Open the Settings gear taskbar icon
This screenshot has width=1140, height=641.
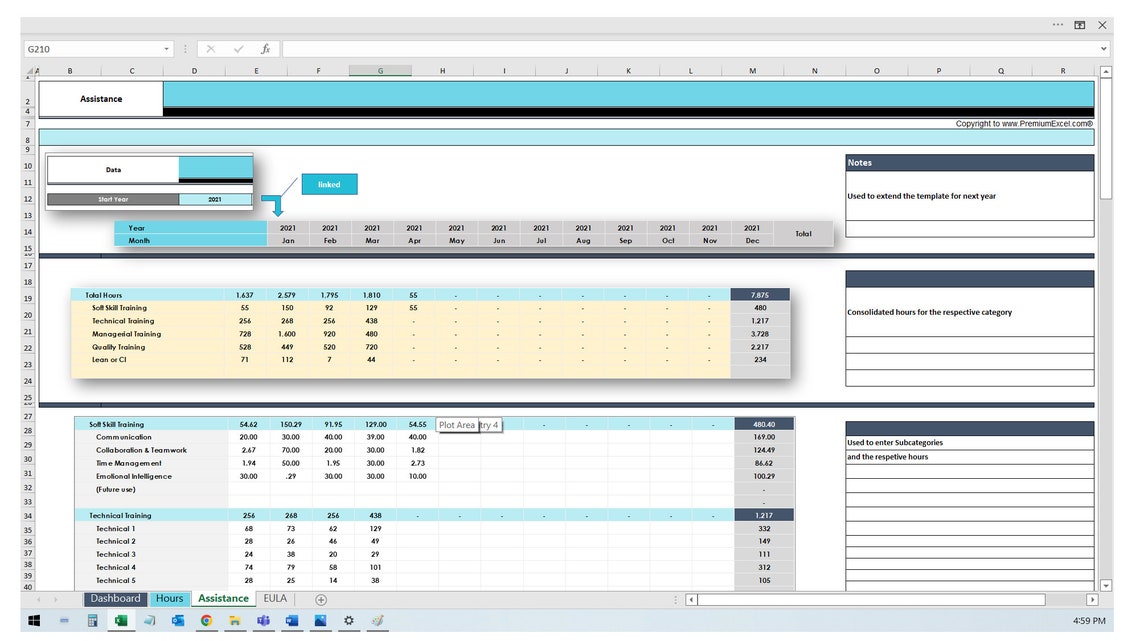click(349, 621)
